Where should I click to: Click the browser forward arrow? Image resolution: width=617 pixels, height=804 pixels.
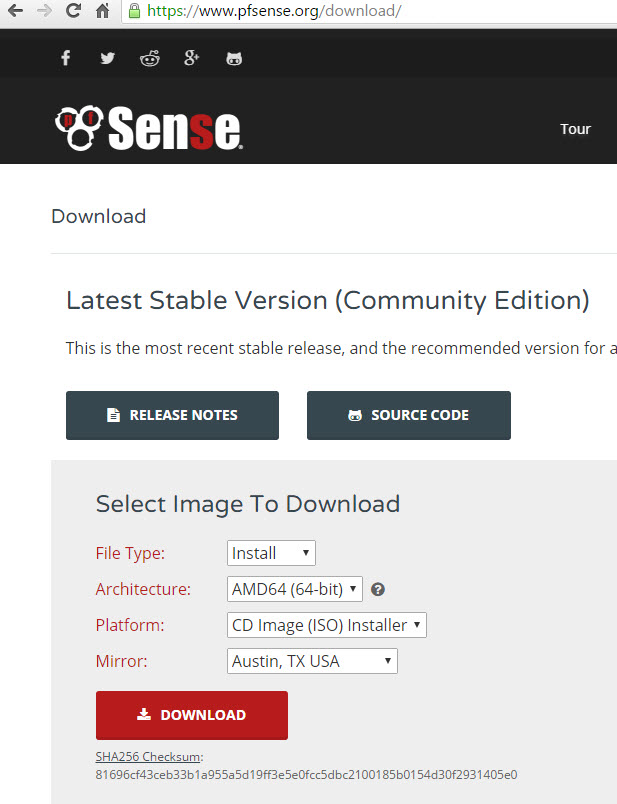[45, 10]
